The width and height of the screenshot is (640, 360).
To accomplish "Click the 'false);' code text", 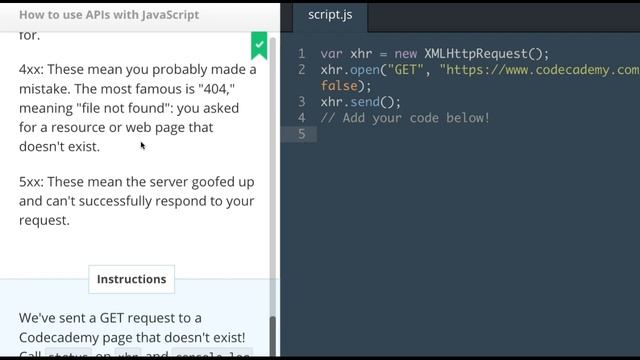I will click(346, 86).
